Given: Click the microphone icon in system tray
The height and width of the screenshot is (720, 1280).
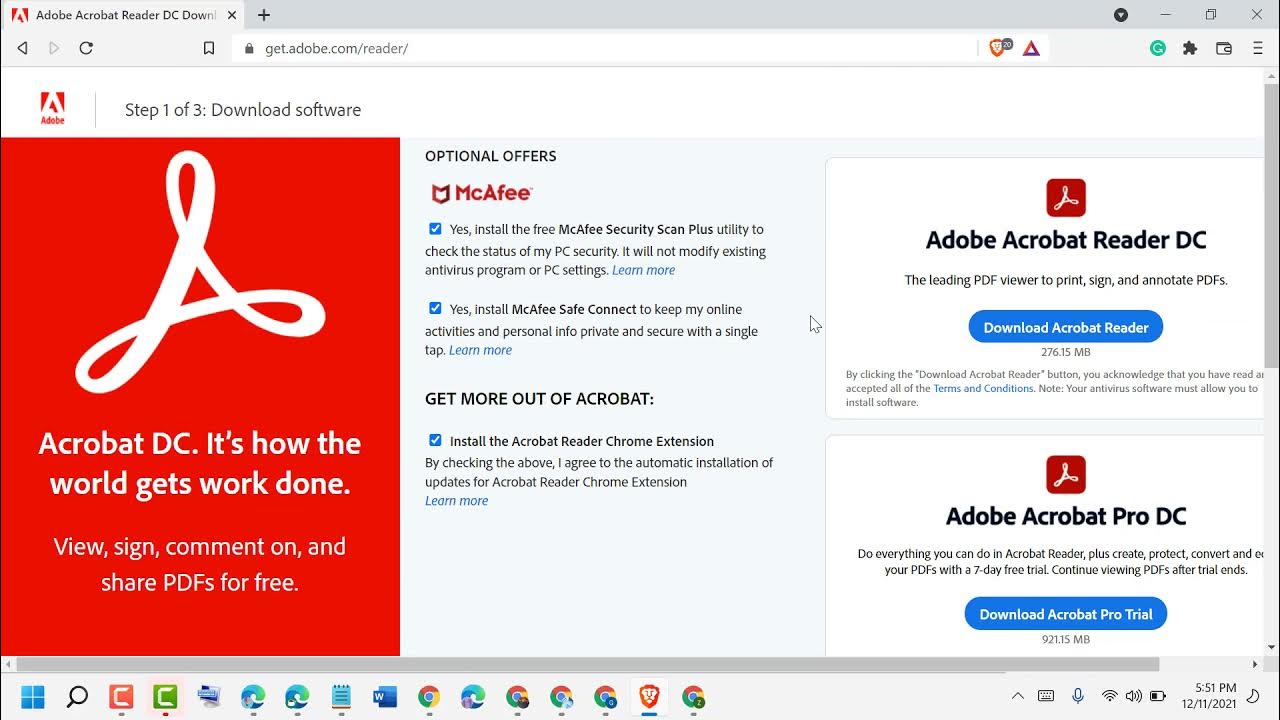Looking at the screenshot, I should click(x=1078, y=696).
